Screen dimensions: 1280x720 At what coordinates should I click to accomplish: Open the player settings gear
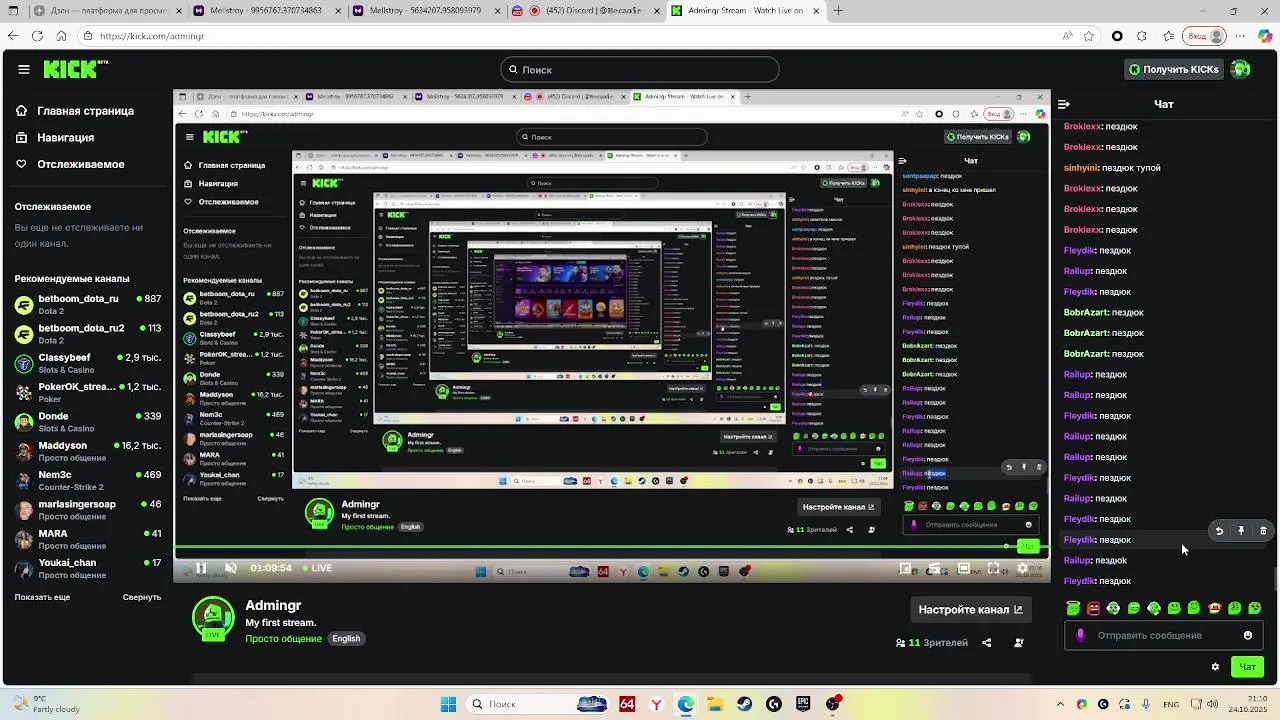[x=1022, y=568]
